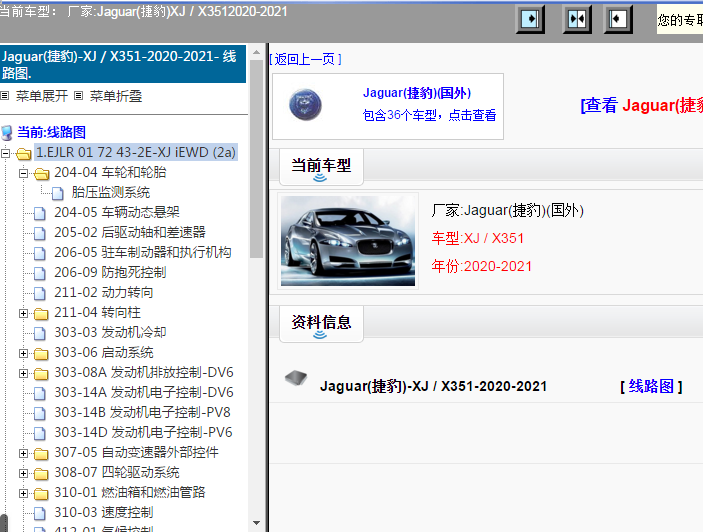Click the gray book icon beside Jaguar XJ entry
This screenshot has height=532, width=703.
pos(296,378)
